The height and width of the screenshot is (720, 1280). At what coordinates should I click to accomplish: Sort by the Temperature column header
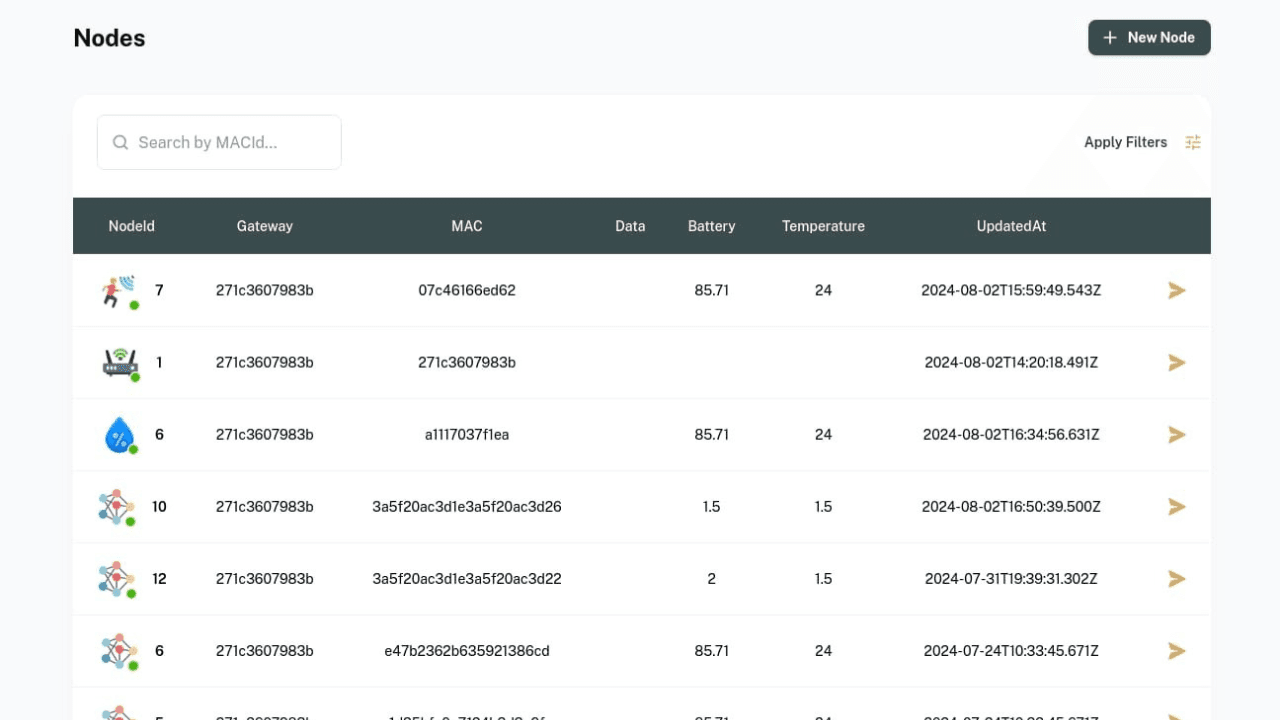[x=823, y=226]
